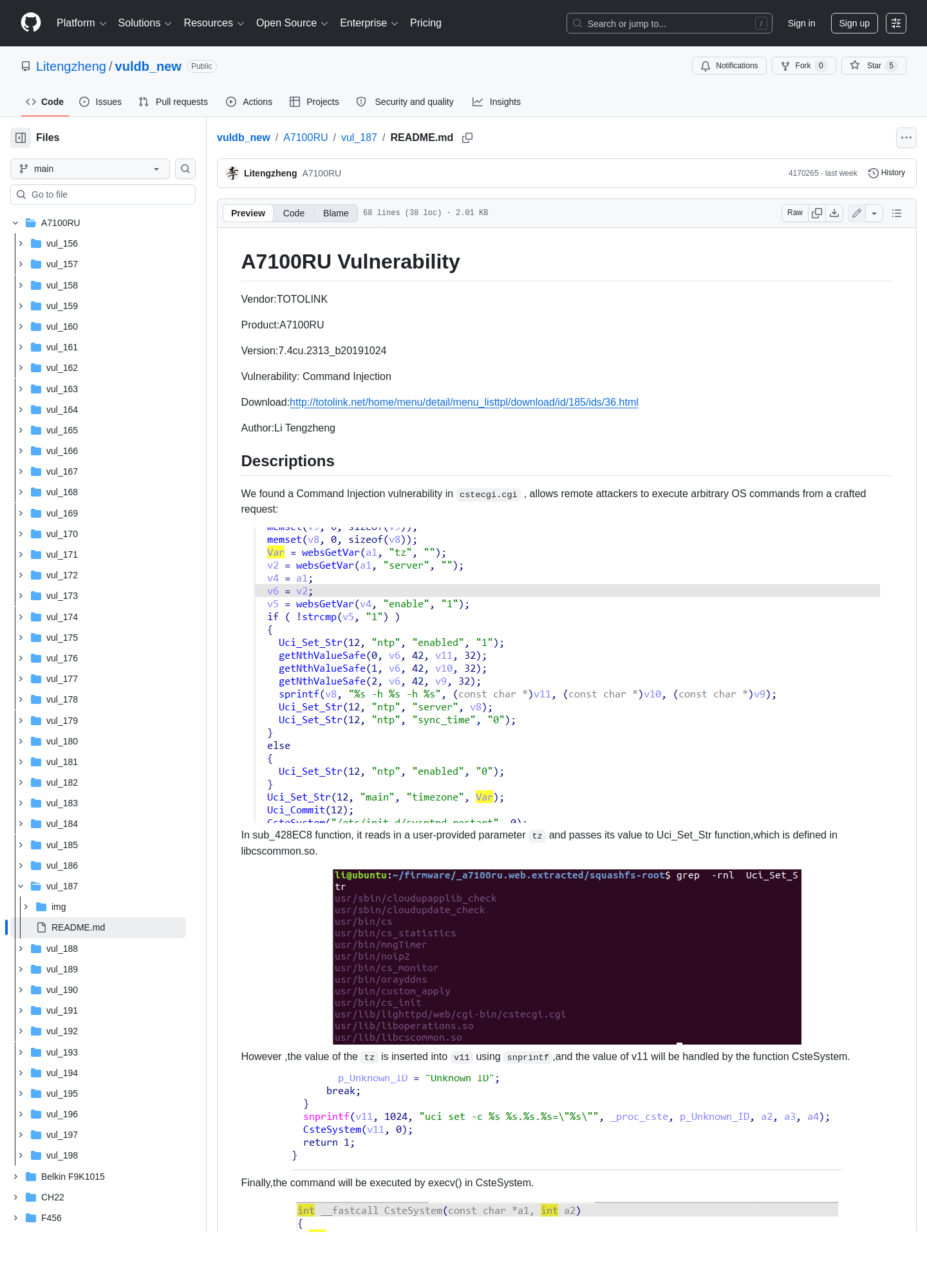Open the document outline list icon
The width and height of the screenshot is (927, 1288).
click(897, 213)
